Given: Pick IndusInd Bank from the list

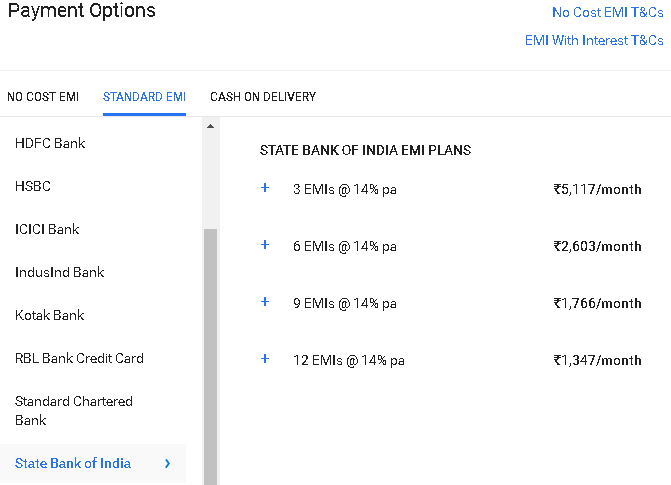Looking at the screenshot, I should (x=60, y=272).
